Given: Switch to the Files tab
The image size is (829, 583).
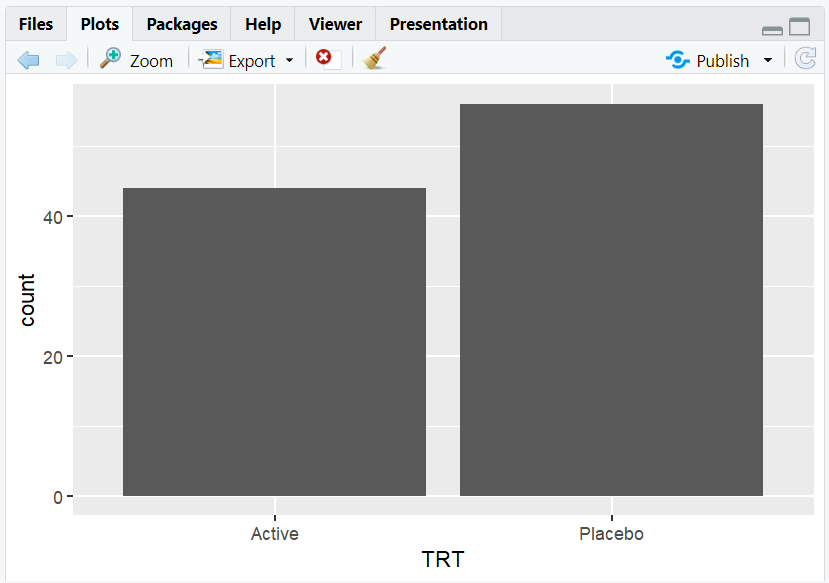Looking at the screenshot, I should click(x=36, y=24).
